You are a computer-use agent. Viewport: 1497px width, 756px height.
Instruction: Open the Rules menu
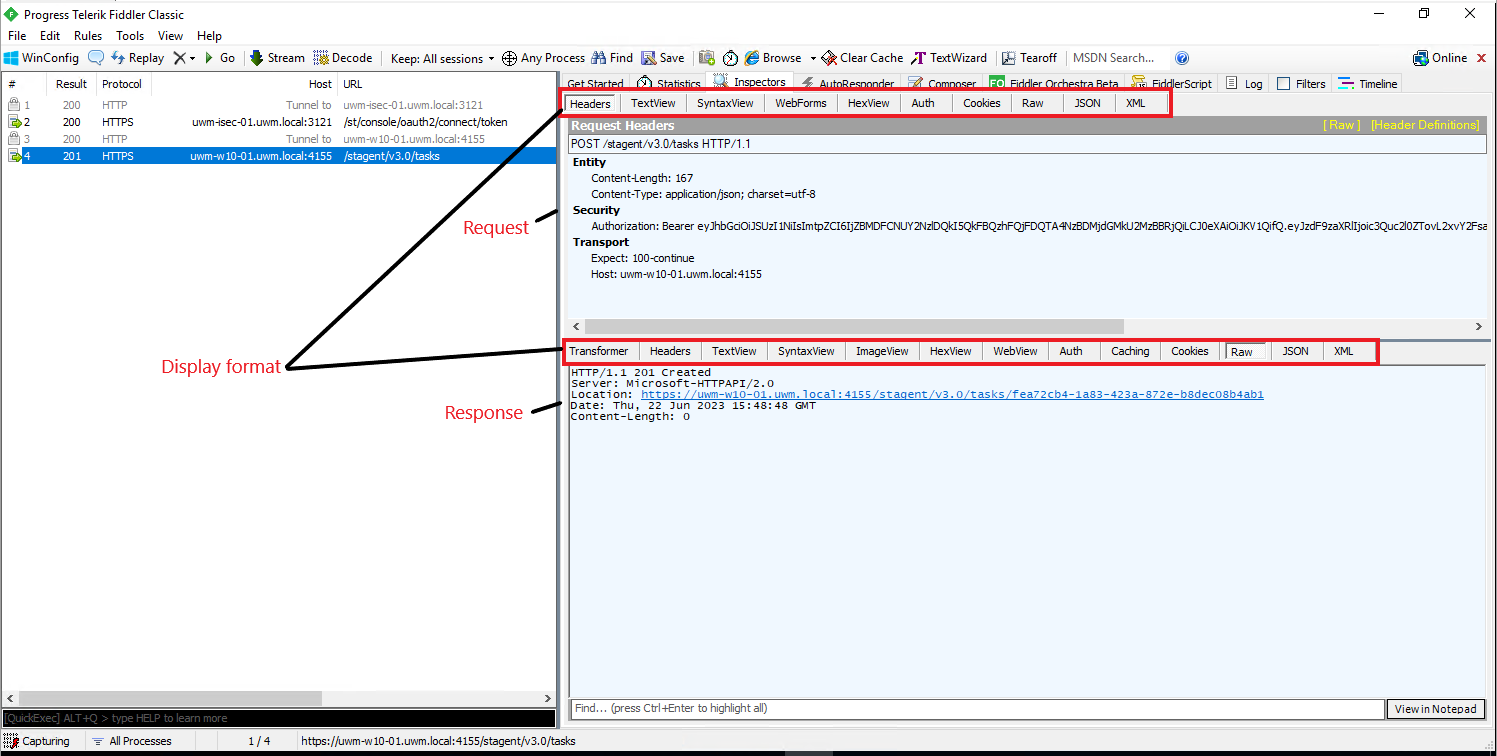[x=88, y=36]
